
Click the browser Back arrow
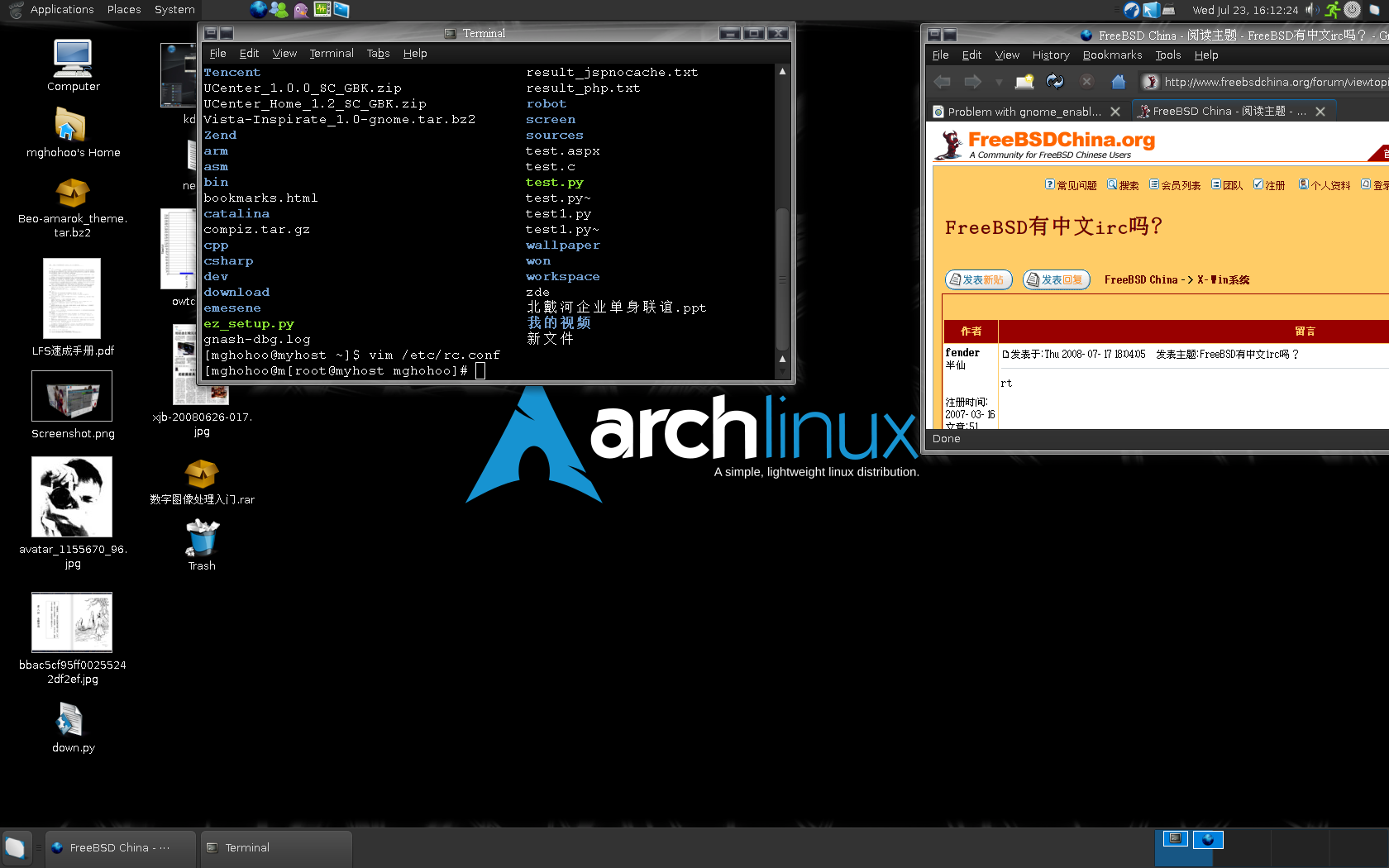point(942,81)
